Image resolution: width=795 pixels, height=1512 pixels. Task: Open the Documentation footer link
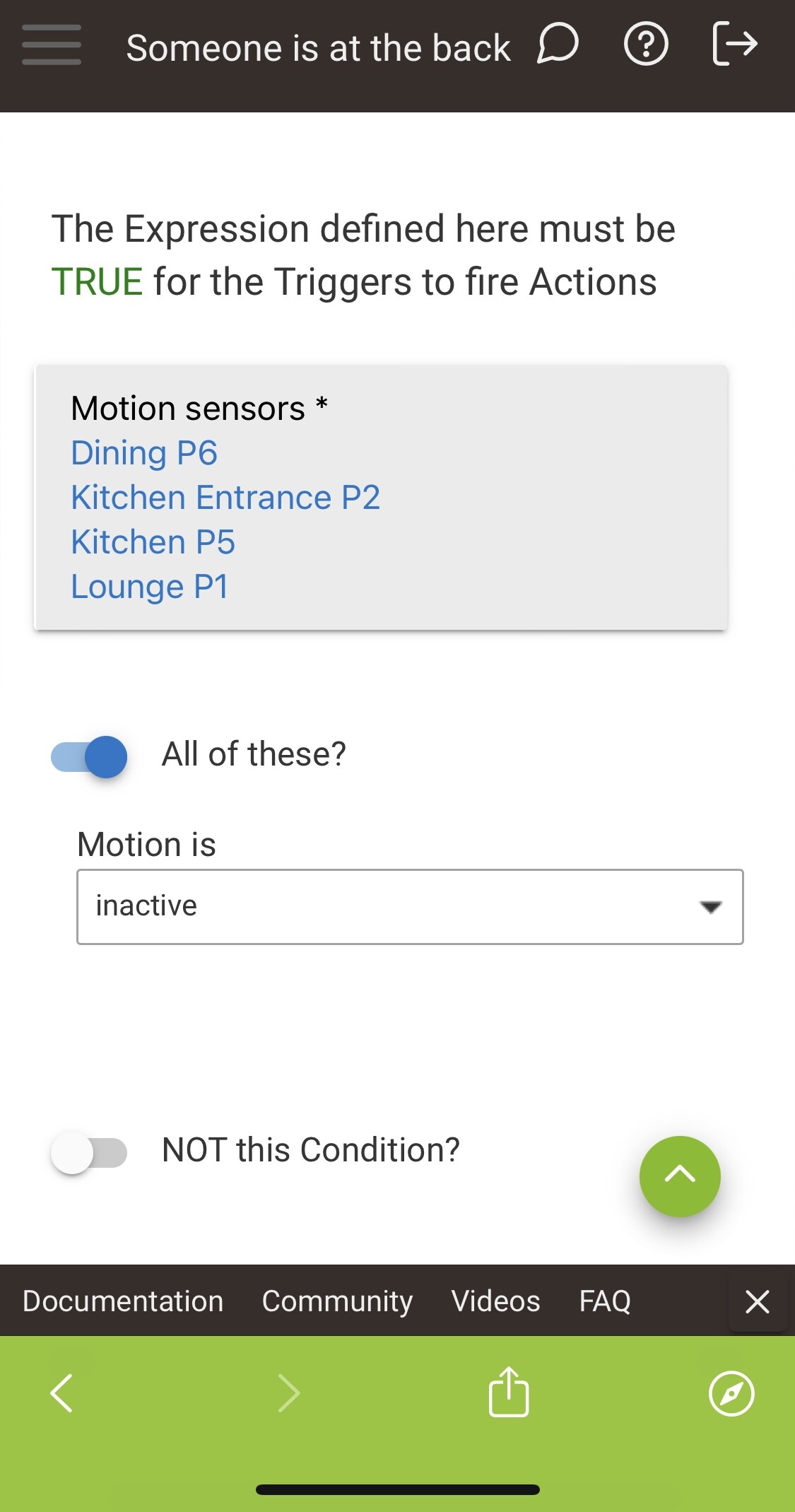point(123,1301)
